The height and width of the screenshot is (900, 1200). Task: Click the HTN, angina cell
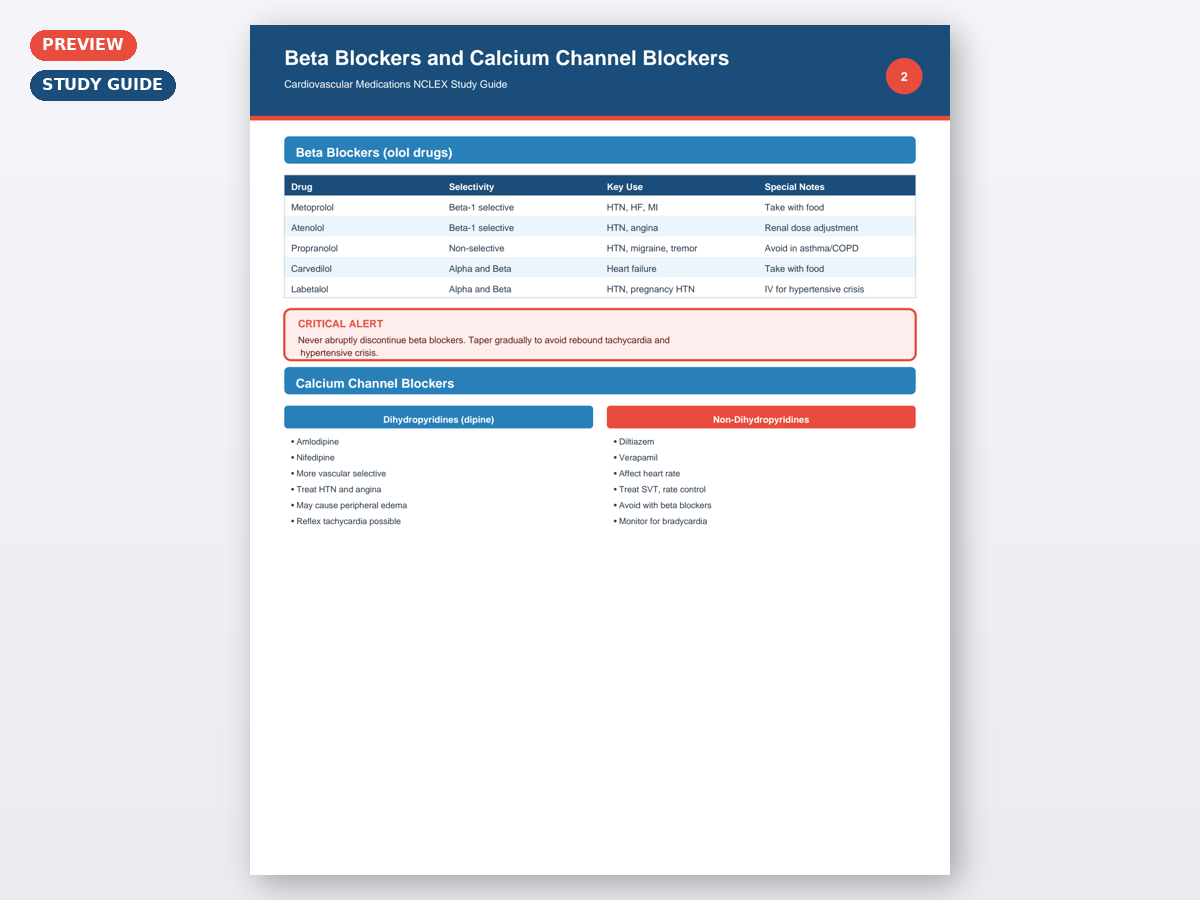click(x=632, y=228)
